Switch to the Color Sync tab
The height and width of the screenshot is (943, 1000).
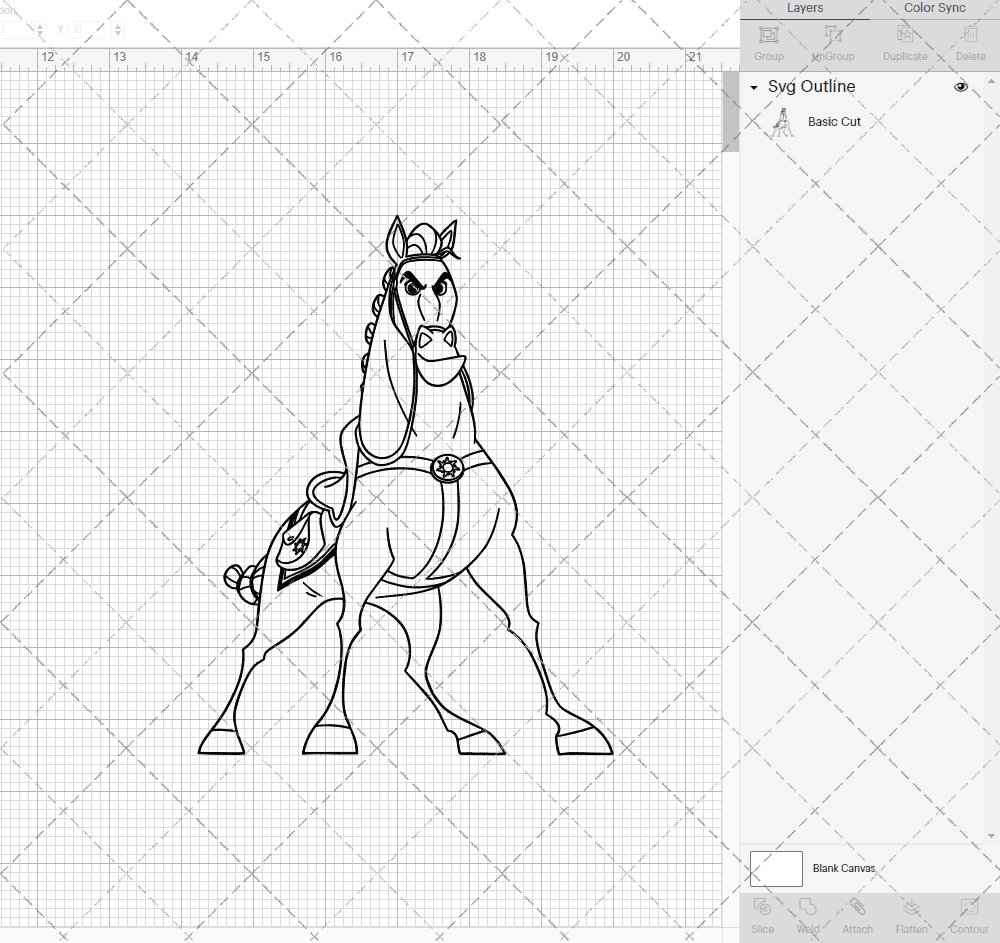click(x=934, y=8)
